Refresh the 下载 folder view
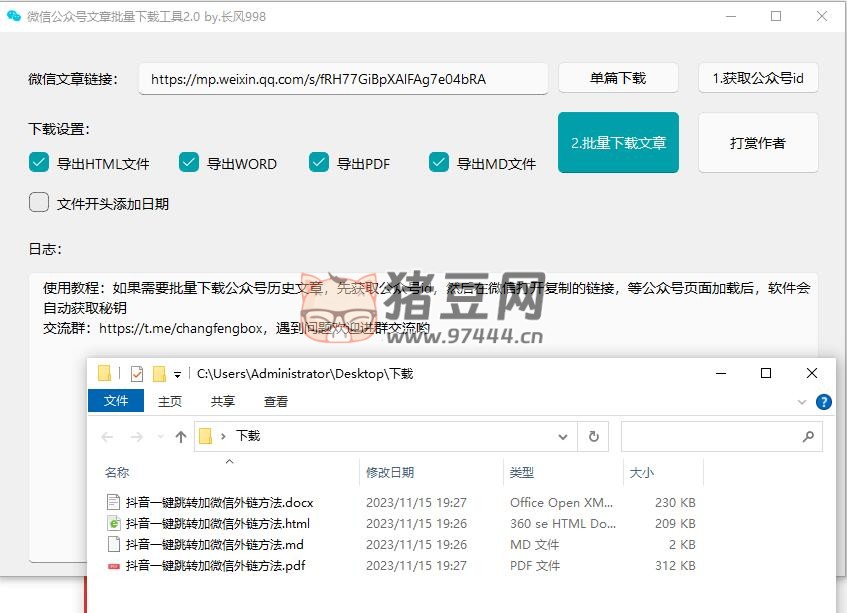 593,436
